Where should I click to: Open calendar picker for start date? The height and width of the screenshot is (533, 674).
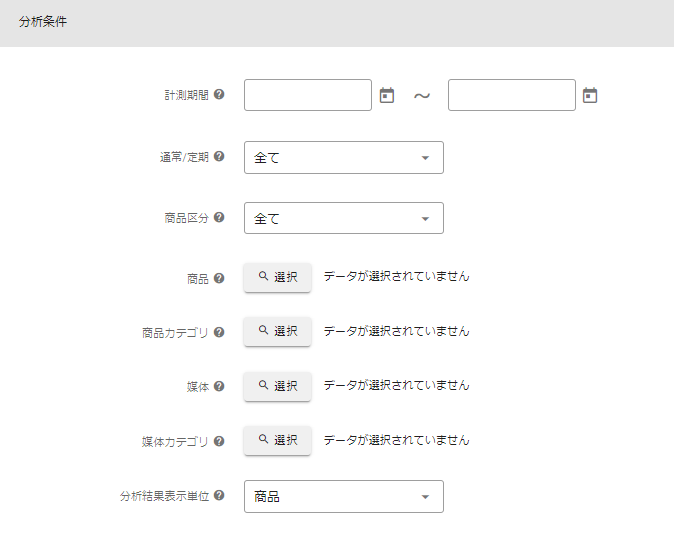(x=387, y=96)
